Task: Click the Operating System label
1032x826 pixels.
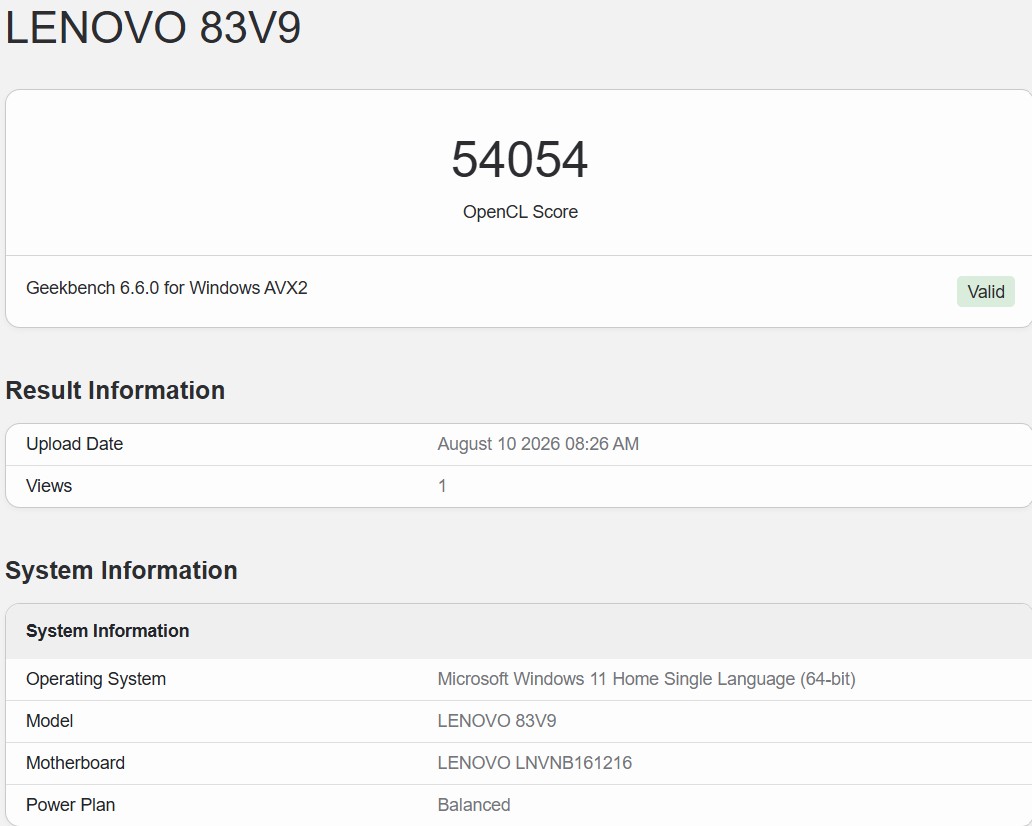Action: (x=96, y=679)
